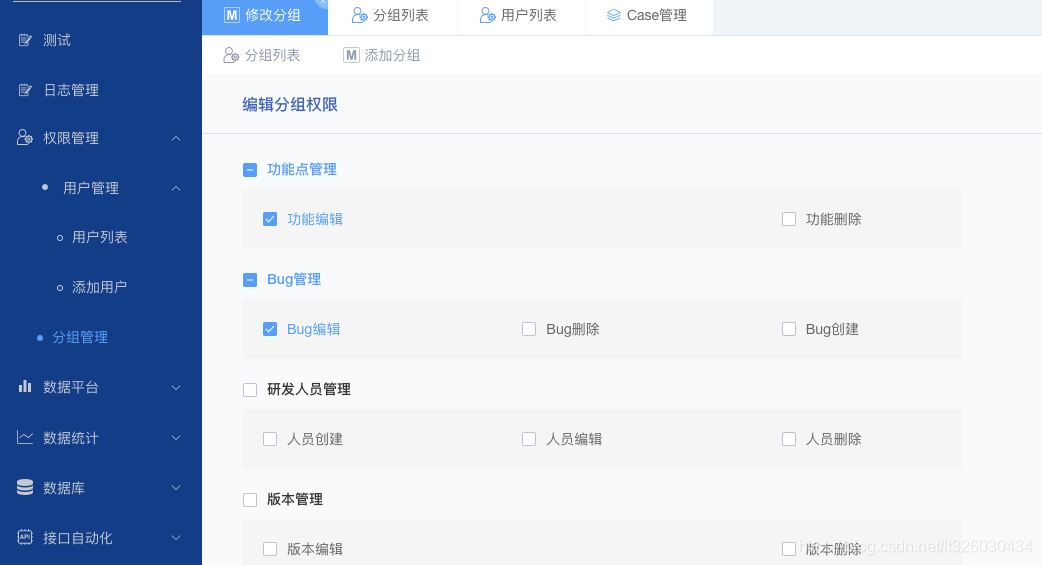1042x565 pixels.
Task: Expand the 数据平台 menu chevron
Action: point(176,388)
